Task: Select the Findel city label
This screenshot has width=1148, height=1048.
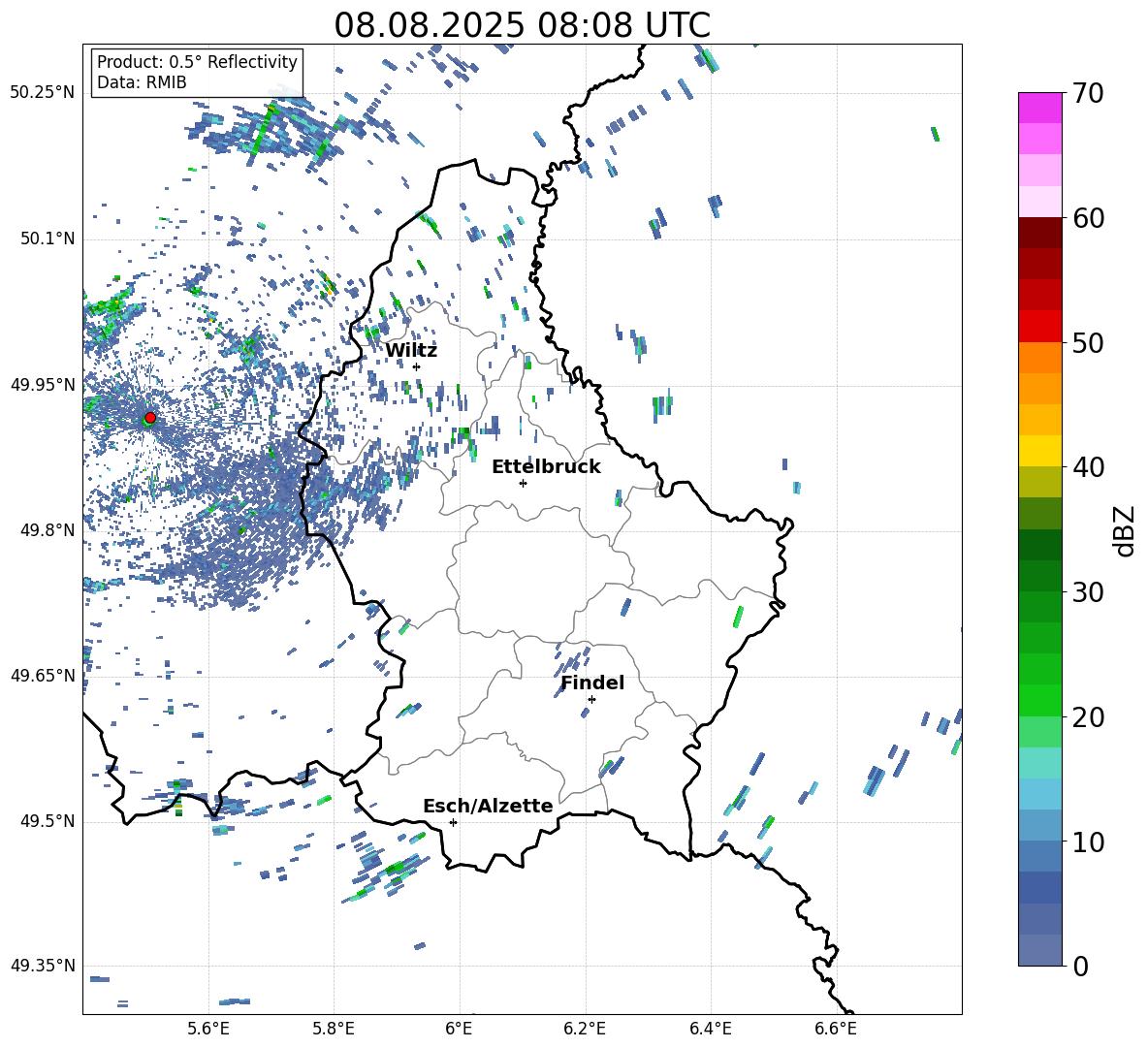Action: pyautogui.click(x=592, y=683)
